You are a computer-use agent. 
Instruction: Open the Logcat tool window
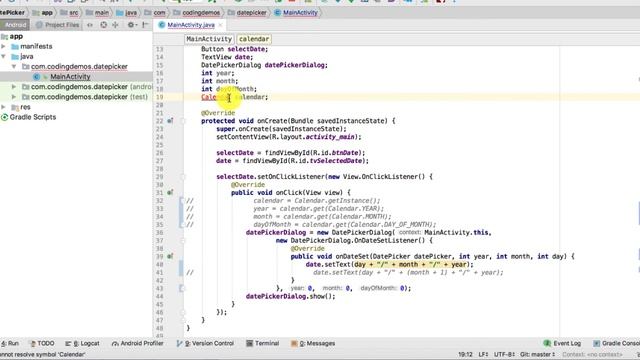coord(82,343)
